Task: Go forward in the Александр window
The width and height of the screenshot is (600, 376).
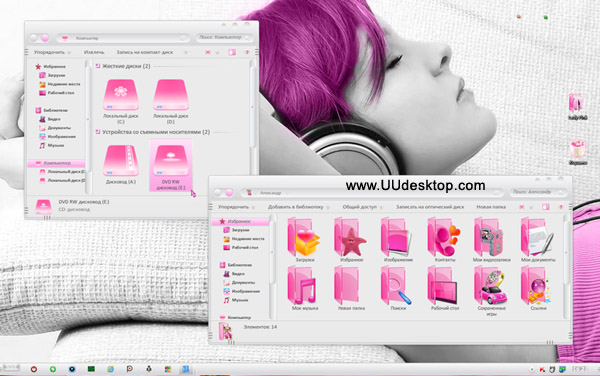Action: point(229,192)
